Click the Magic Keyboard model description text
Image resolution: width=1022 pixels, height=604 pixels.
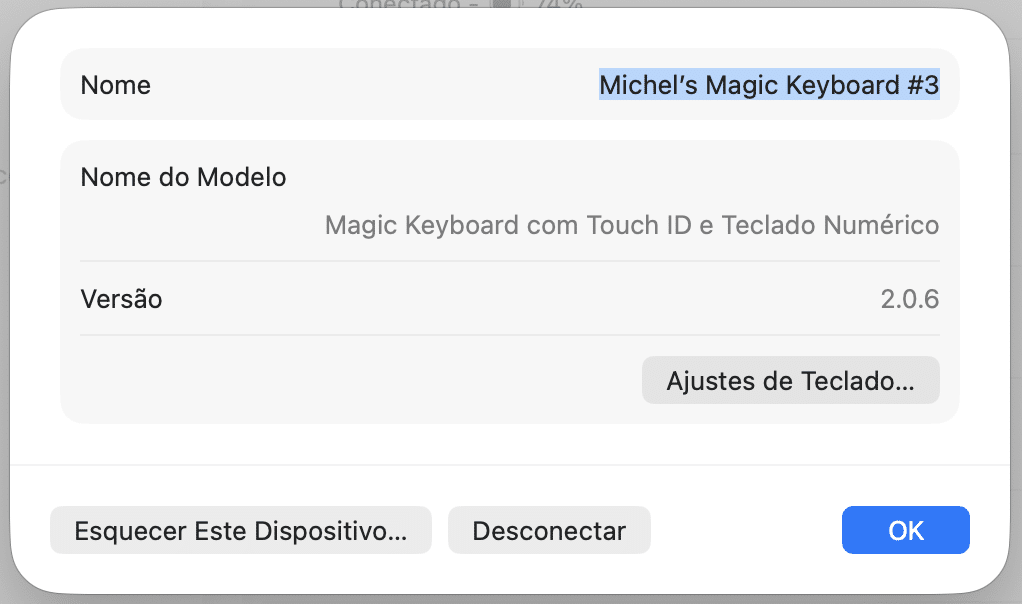coord(631,225)
